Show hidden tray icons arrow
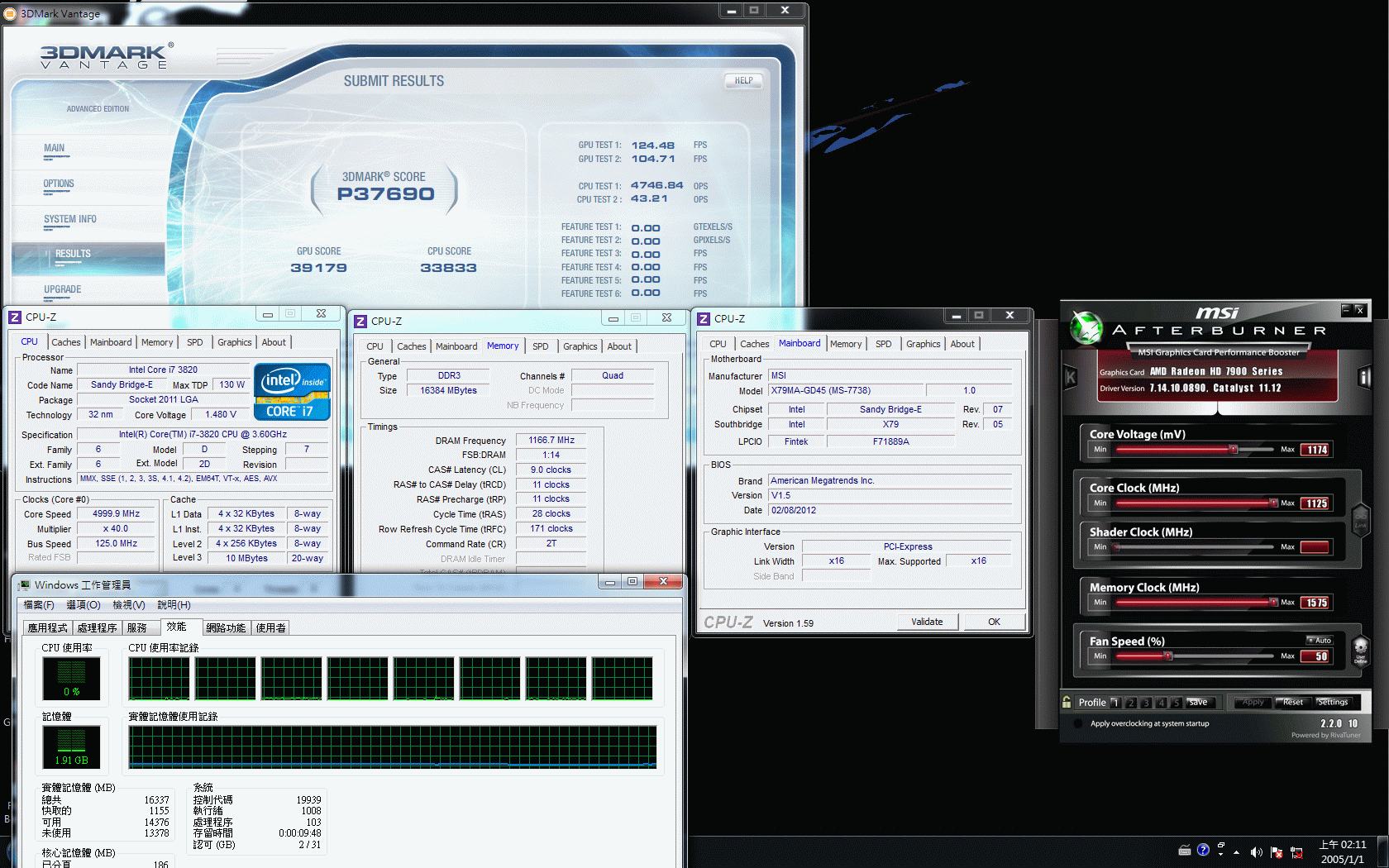 coord(1237,852)
